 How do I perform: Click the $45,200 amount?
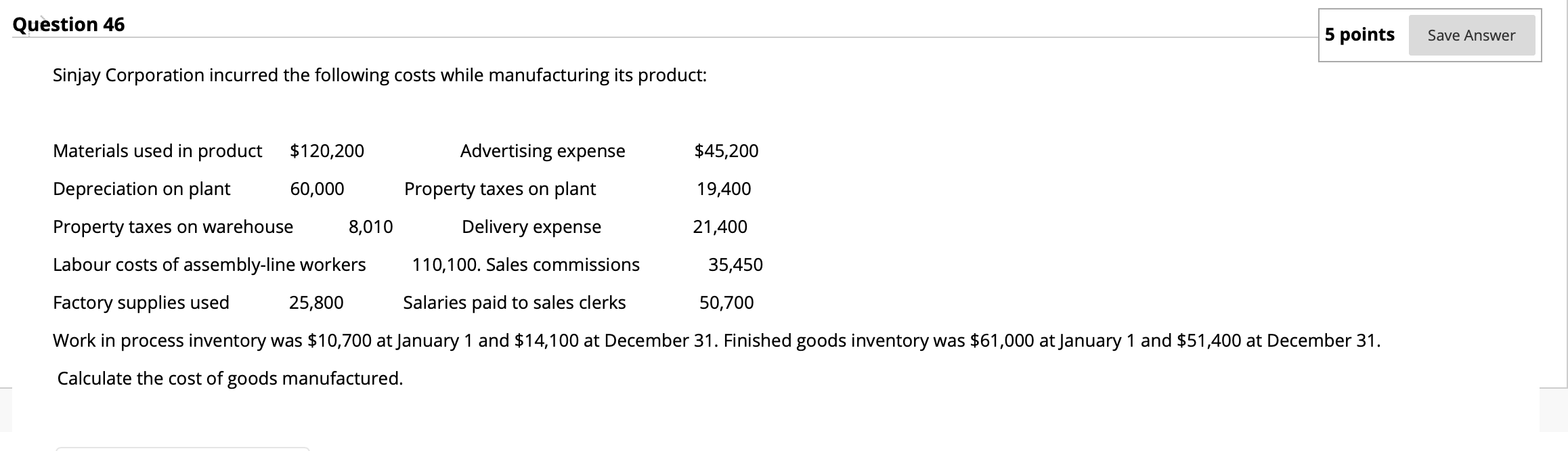click(x=725, y=151)
